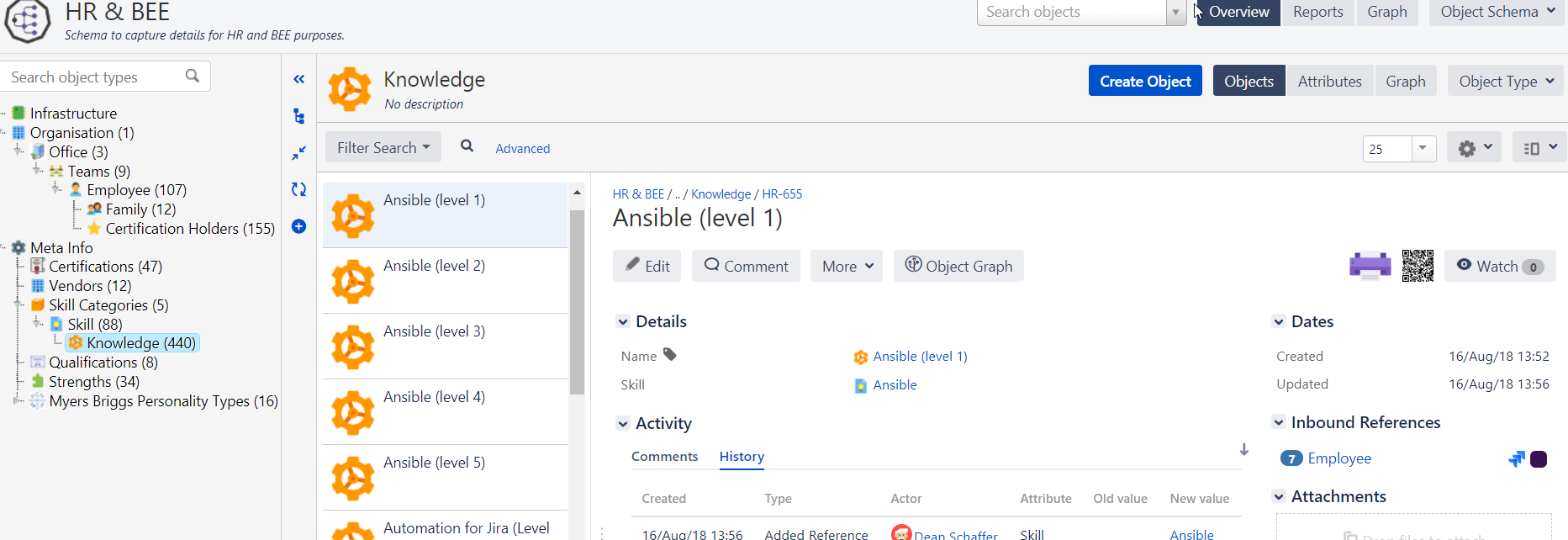This screenshot has width=1568, height=540.
Task: Select Ansible (level 4) in the list
Action: coord(446,412)
